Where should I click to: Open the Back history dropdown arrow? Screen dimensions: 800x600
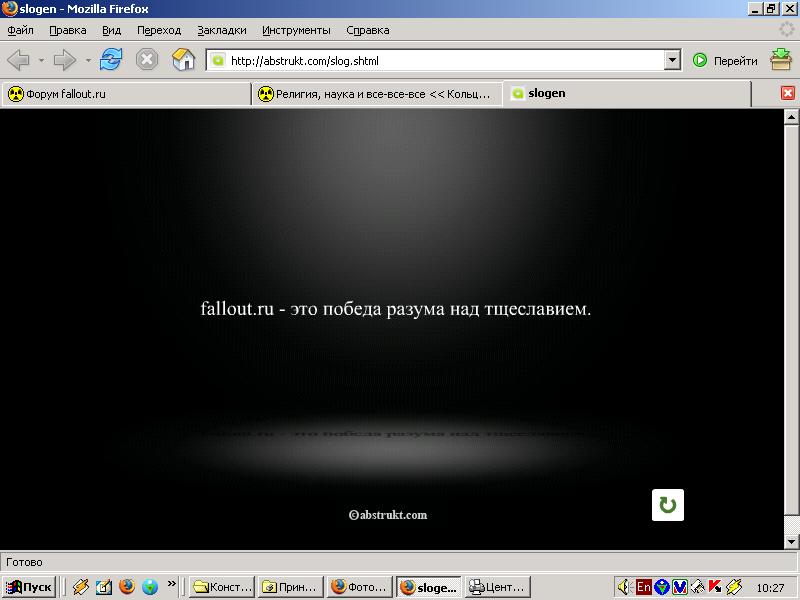pyautogui.click(x=41, y=60)
